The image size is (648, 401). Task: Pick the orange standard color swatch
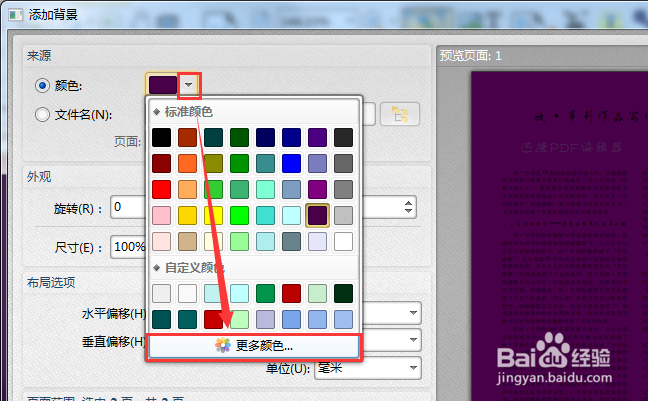tap(187, 164)
